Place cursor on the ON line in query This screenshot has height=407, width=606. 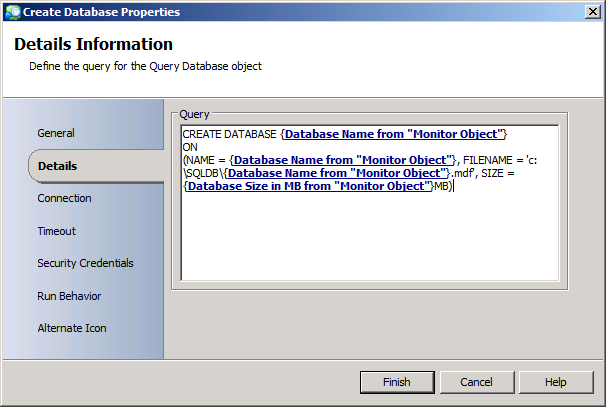coord(192,146)
